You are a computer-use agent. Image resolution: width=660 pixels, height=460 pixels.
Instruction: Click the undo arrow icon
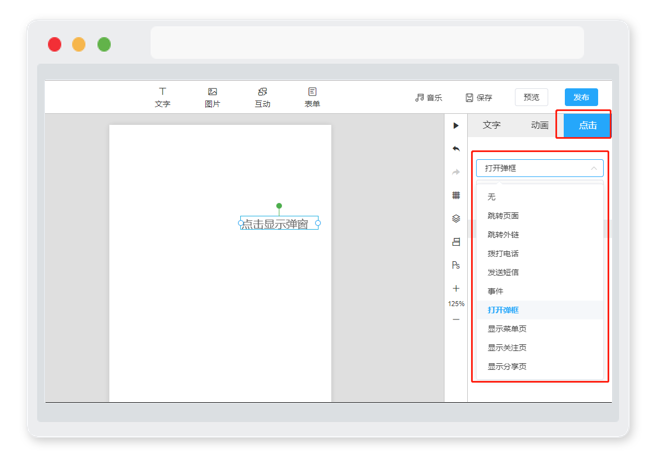click(x=456, y=149)
